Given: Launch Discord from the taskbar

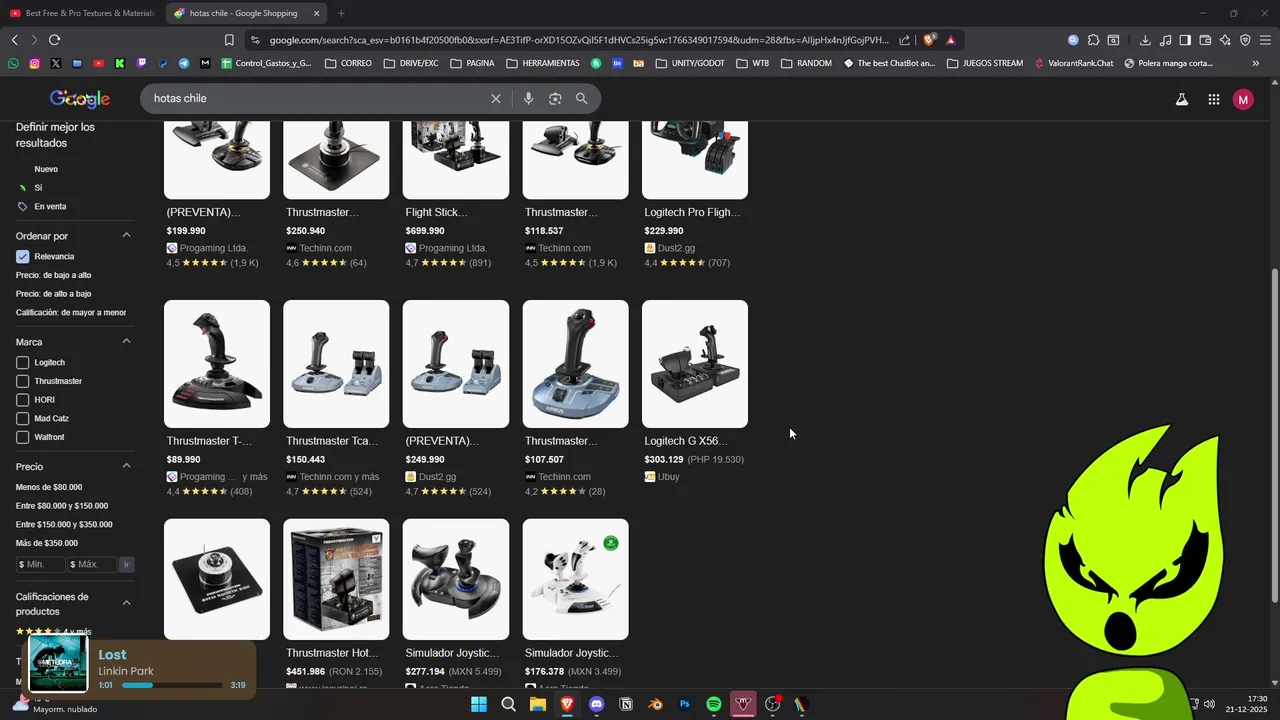Looking at the screenshot, I should pos(597,704).
